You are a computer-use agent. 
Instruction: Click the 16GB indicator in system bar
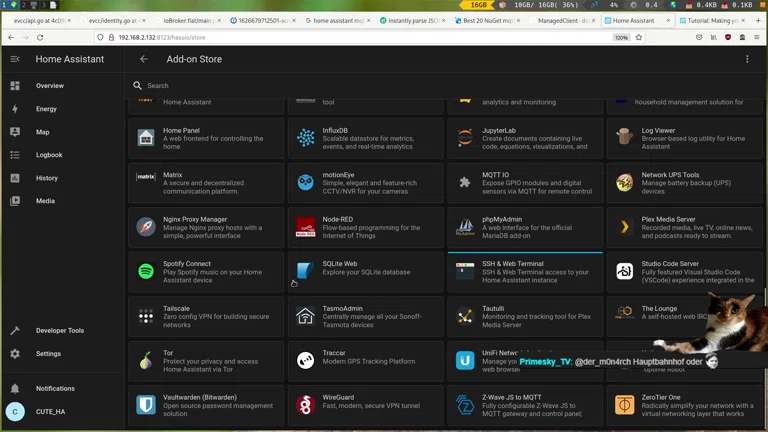(478, 5)
